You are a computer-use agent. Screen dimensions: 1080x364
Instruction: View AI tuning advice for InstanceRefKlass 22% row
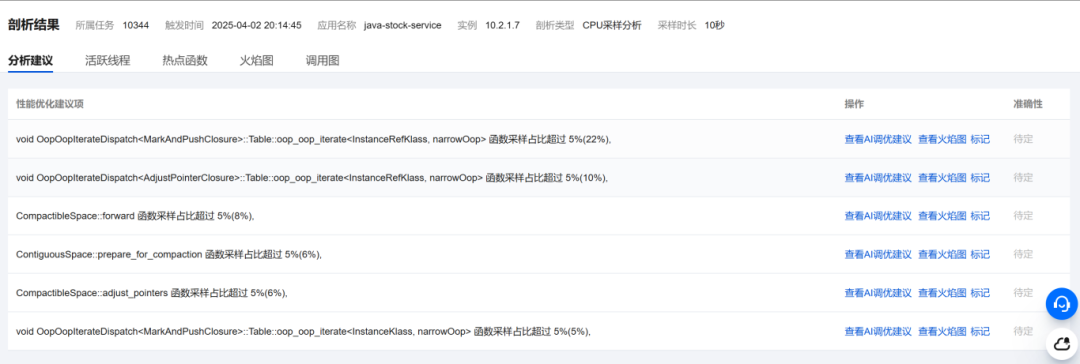[x=878, y=139]
